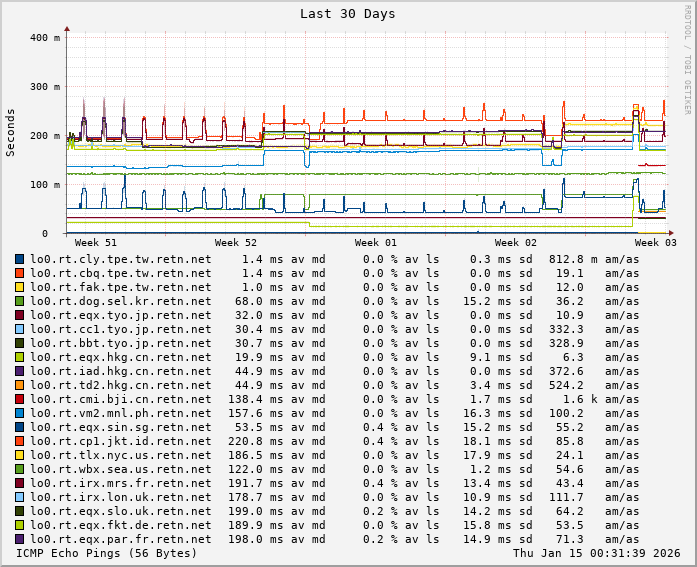Click the lo0.rt.wbx.sea.us.retn.net legend swatch
The image size is (697, 567).
20,469
